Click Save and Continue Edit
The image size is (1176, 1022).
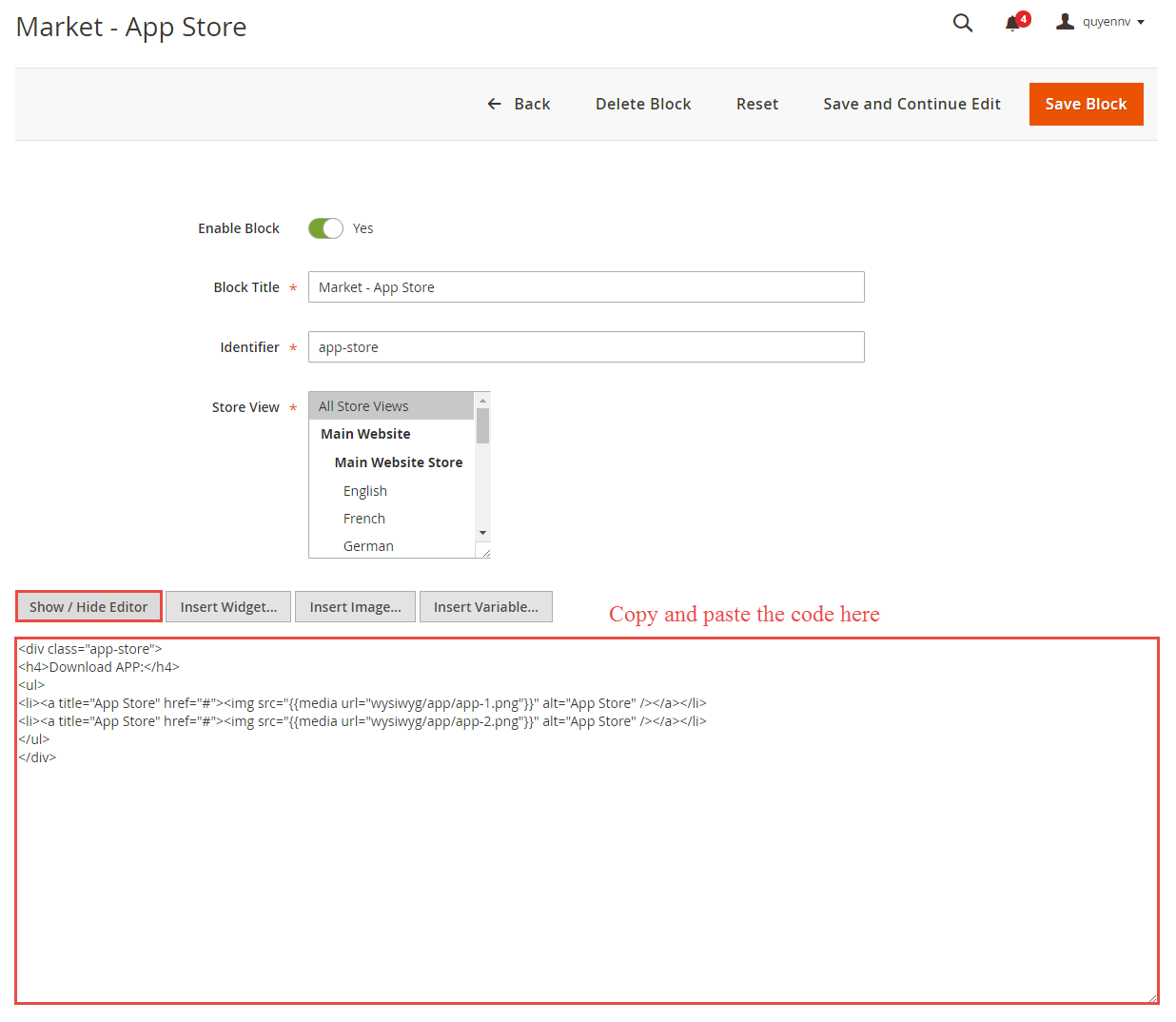[x=911, y=104]
